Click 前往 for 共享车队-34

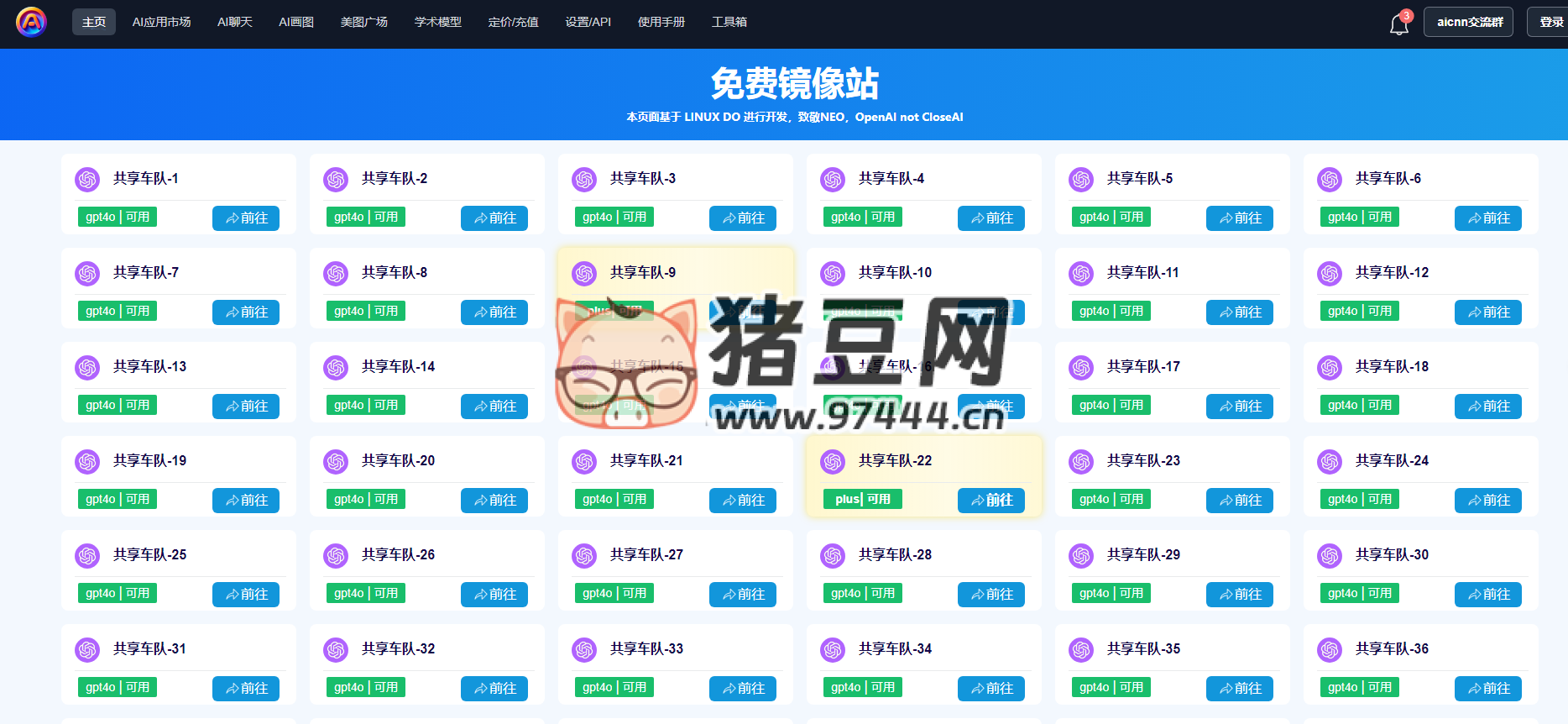pos(991,689)
